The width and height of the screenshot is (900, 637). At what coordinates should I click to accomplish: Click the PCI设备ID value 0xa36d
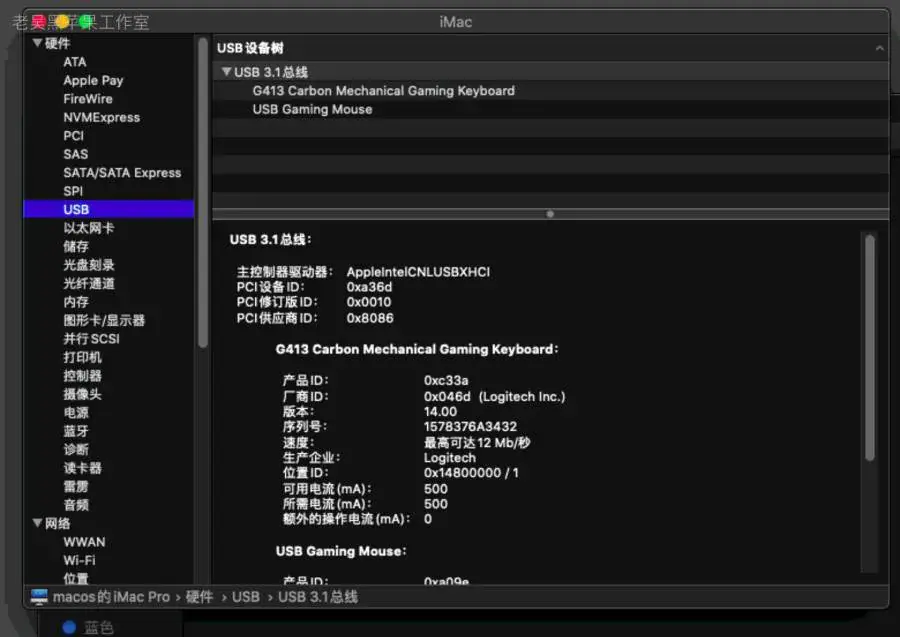(x=369, y=287)
